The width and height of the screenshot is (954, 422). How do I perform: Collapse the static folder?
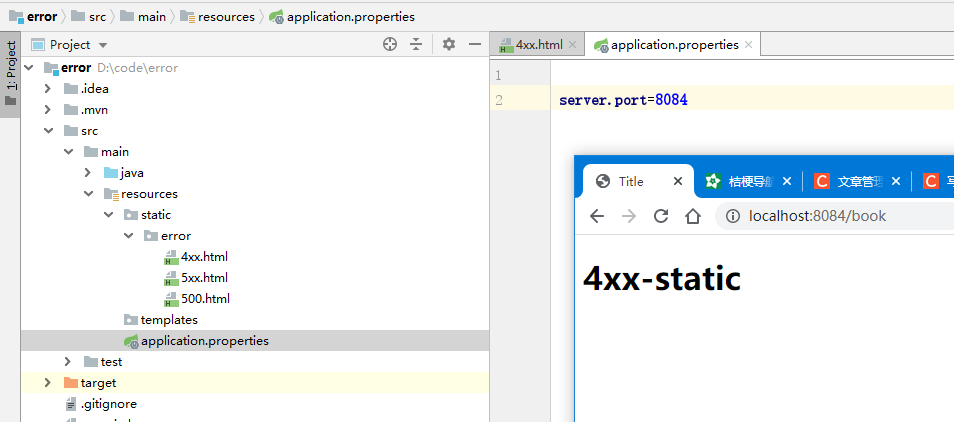(109, 215)
